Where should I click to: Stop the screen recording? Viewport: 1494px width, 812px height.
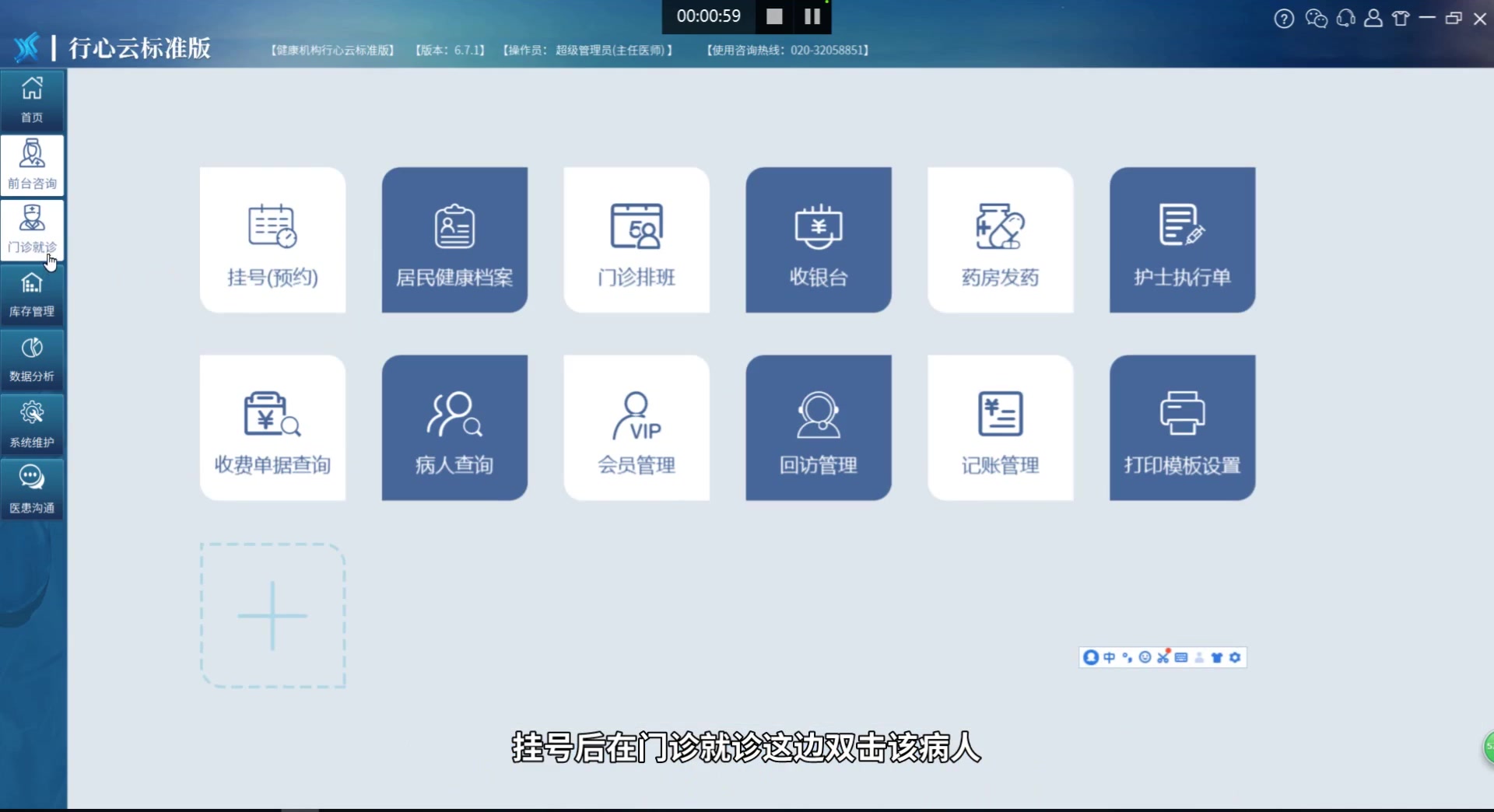click(x=774, y=16)
